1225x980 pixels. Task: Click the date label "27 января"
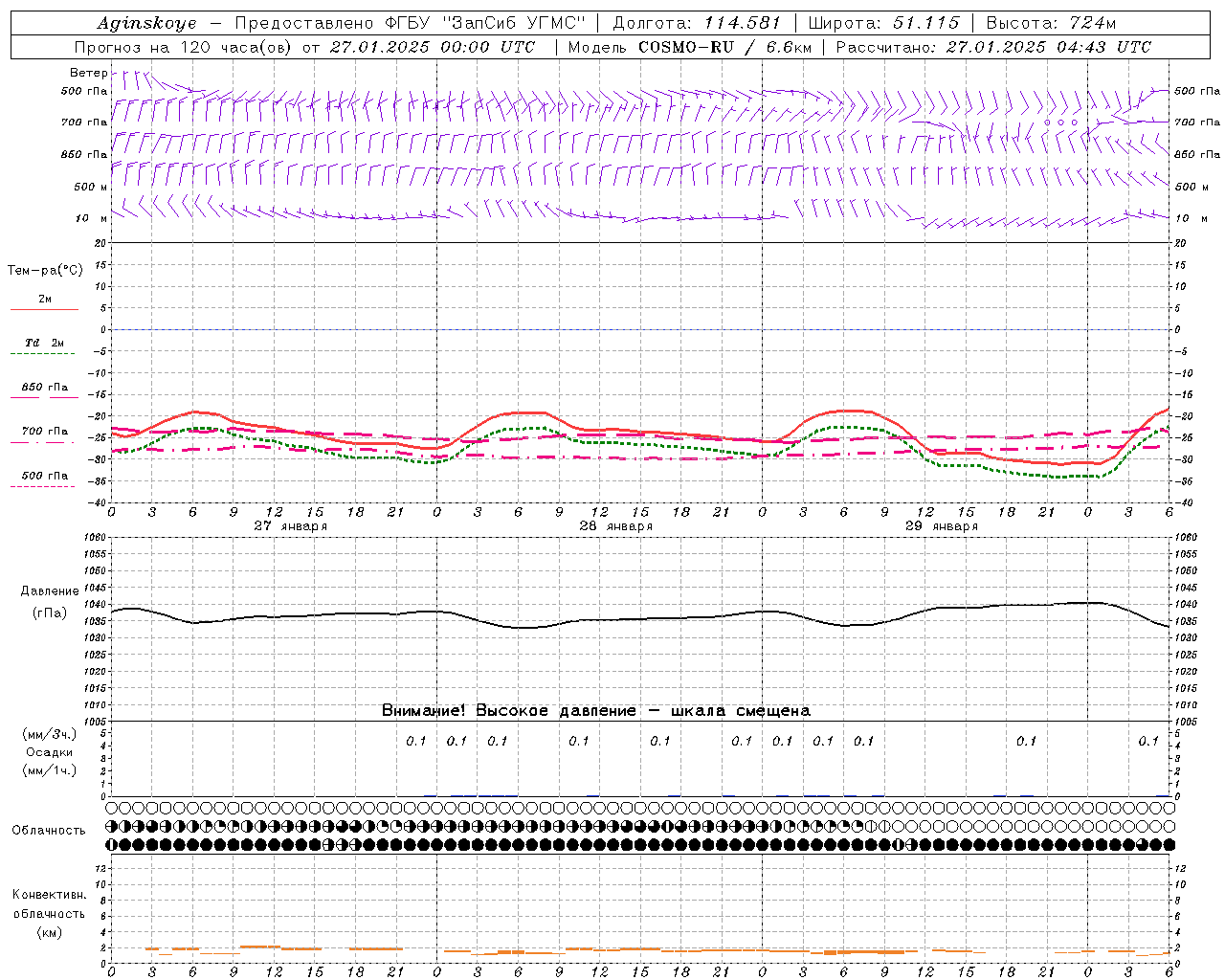pos(291,526)
